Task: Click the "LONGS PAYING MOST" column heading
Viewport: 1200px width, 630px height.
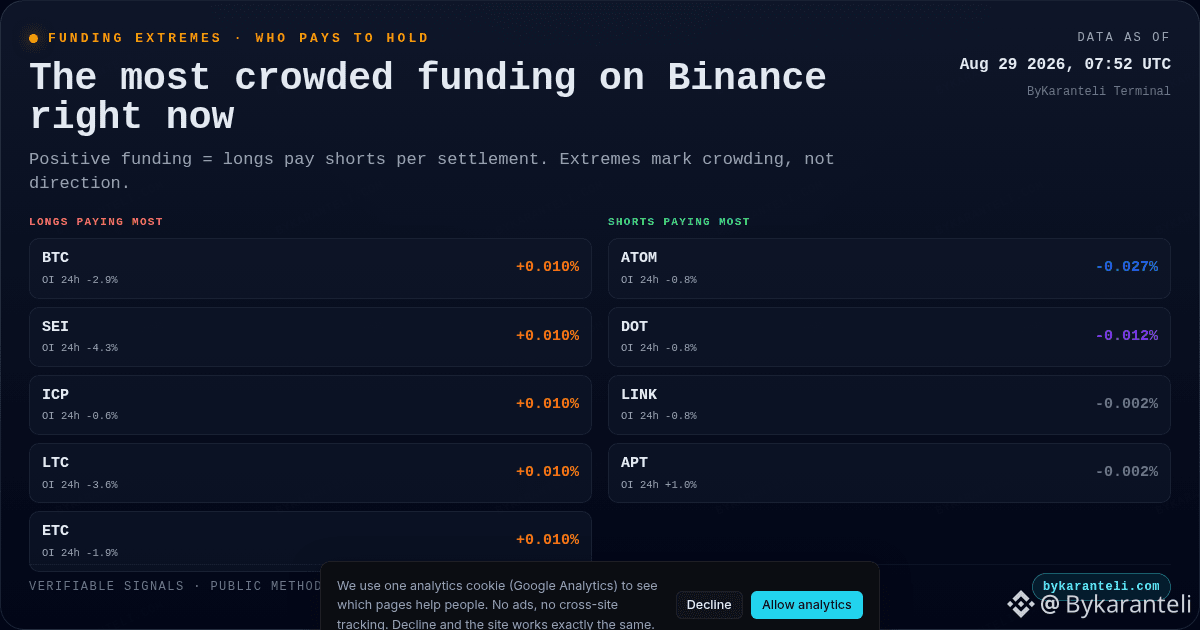Action: click(x=96, y=222)
